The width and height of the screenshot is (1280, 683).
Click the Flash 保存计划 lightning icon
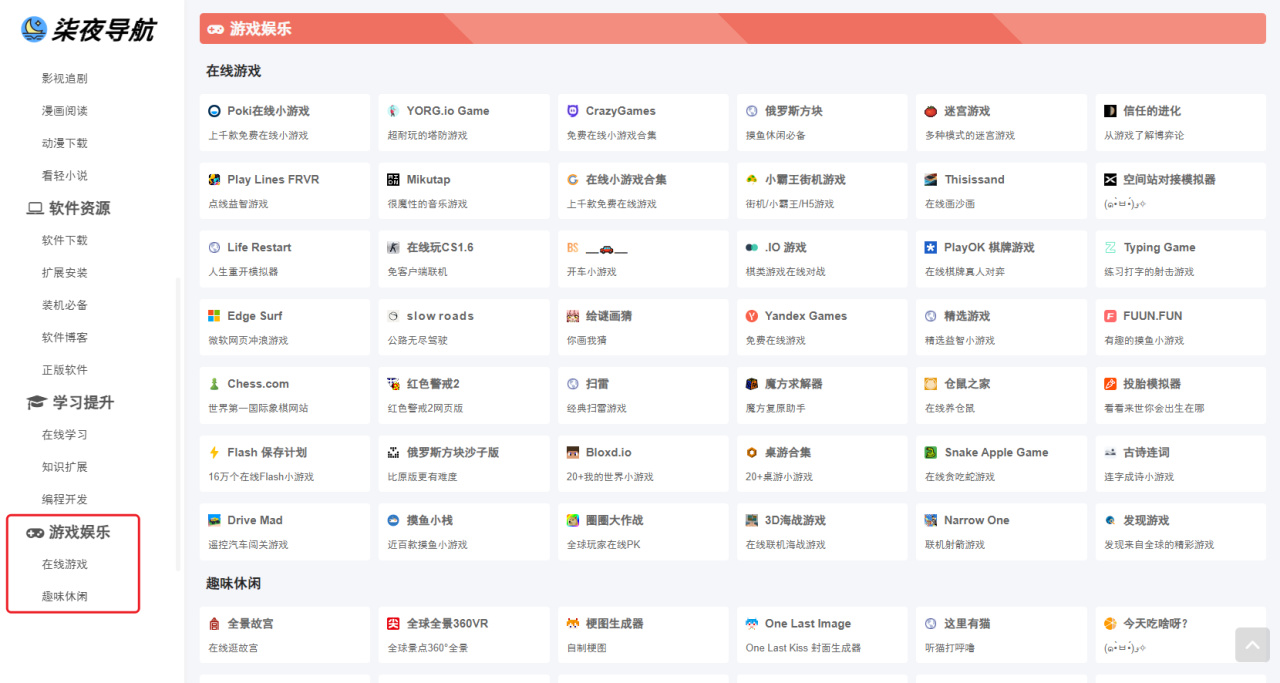(x=214, y=453)
